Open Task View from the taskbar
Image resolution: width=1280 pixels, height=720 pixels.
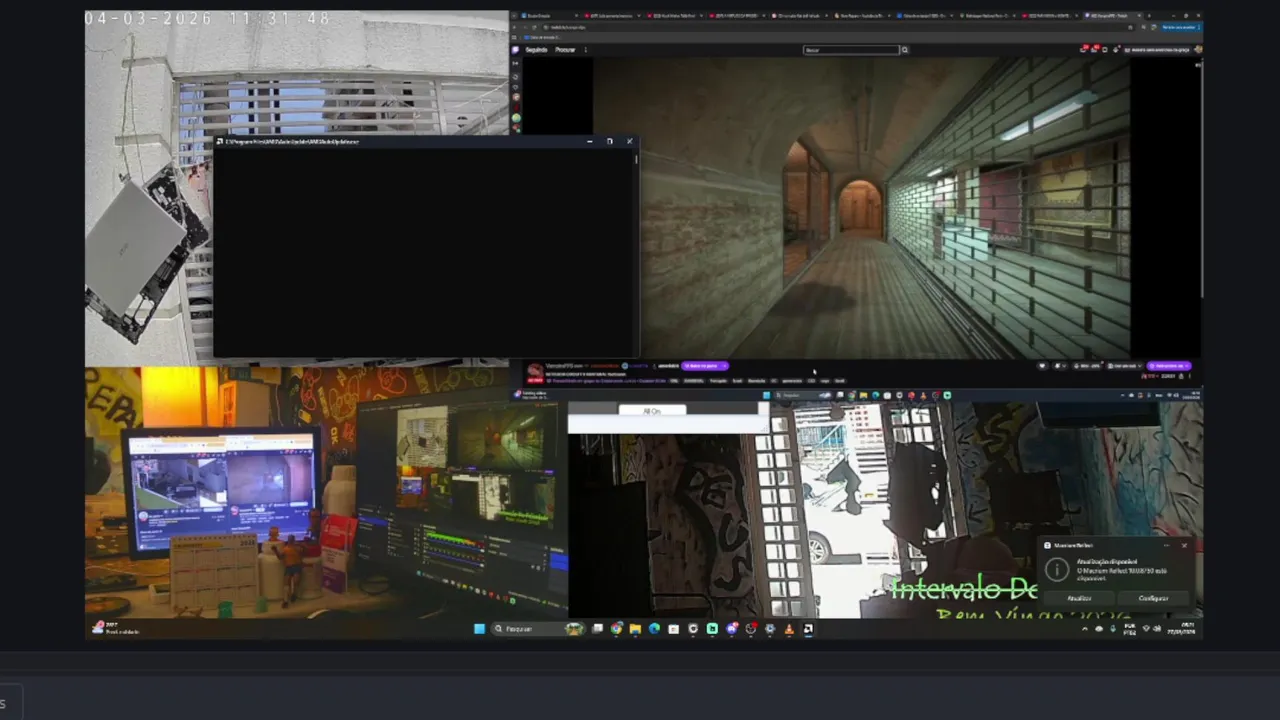(597, 629)
